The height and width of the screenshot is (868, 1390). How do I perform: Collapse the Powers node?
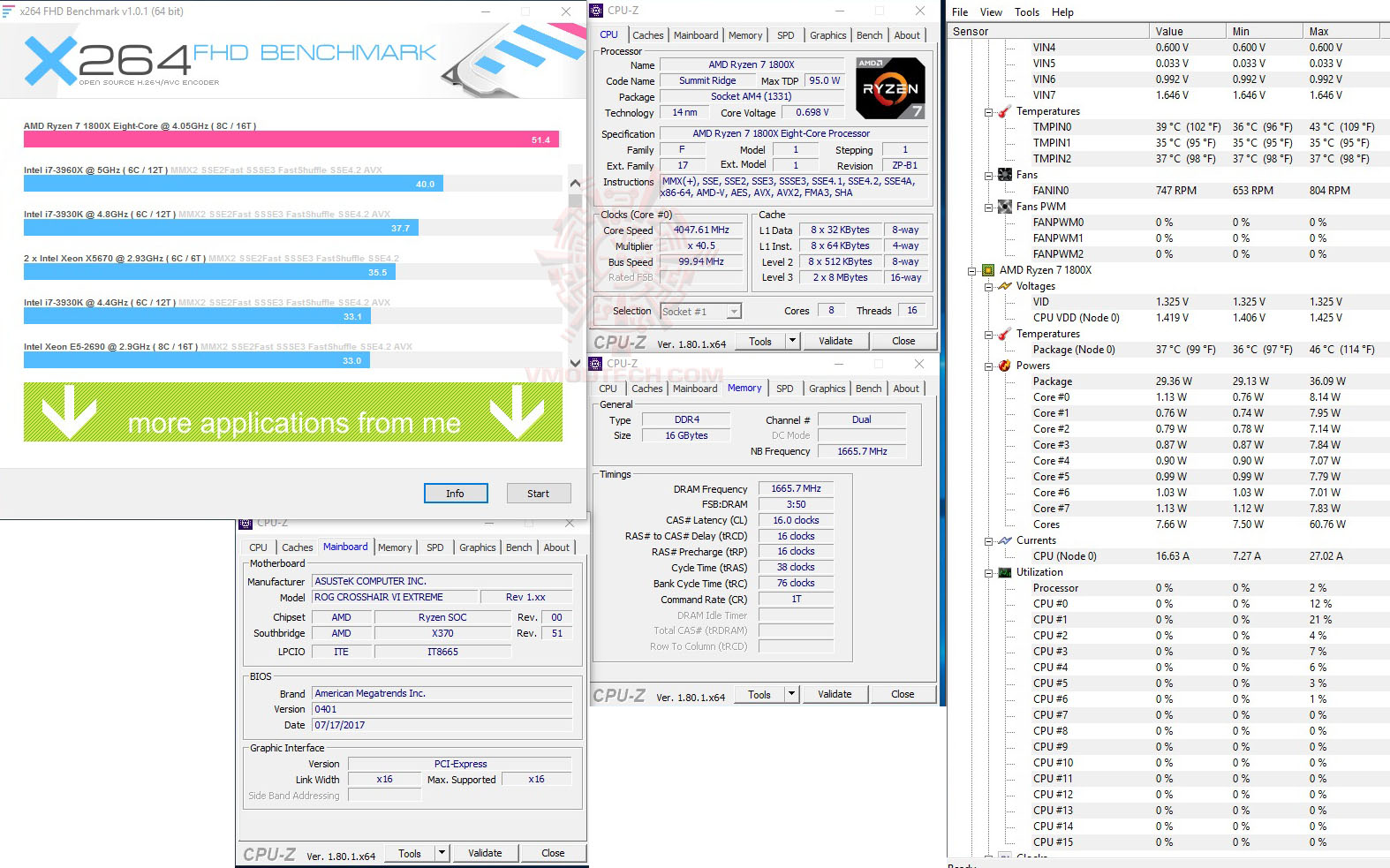[989, 366]
